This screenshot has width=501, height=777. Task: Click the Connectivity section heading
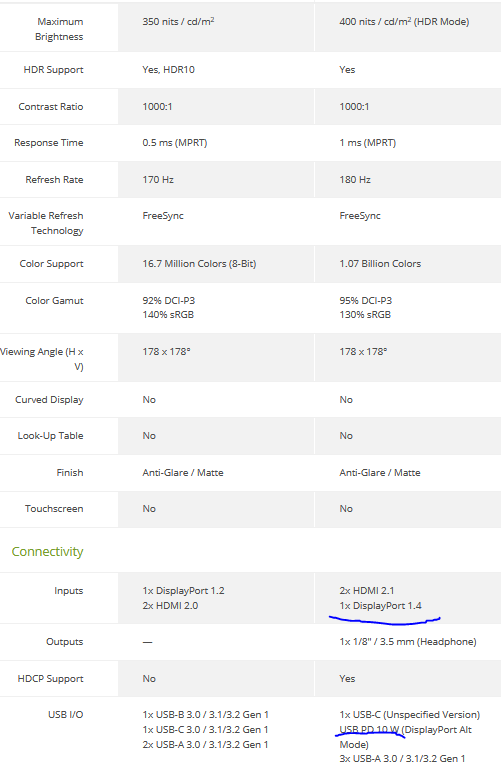(x=47, y=552)
